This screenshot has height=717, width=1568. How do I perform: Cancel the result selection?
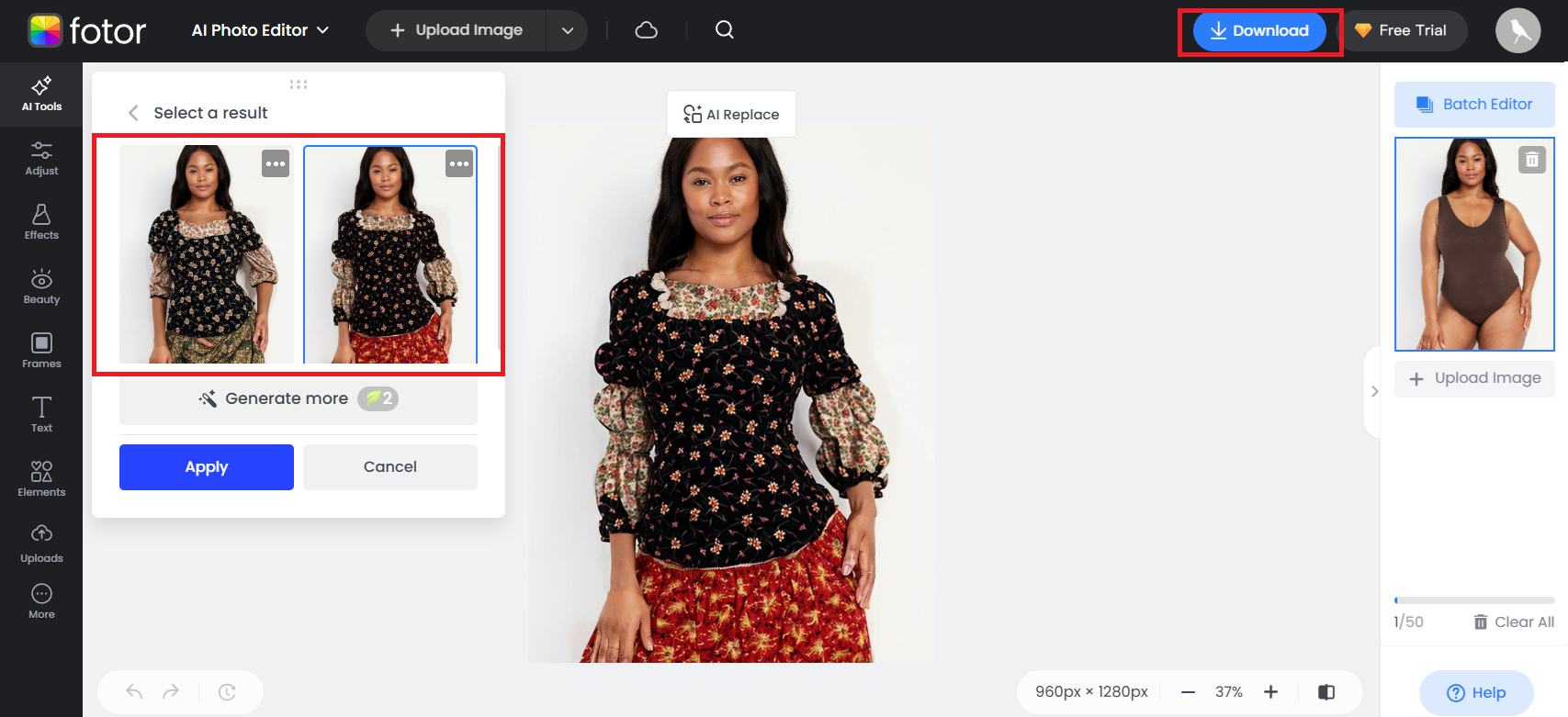pyautogui.click(x=390, y=467)
